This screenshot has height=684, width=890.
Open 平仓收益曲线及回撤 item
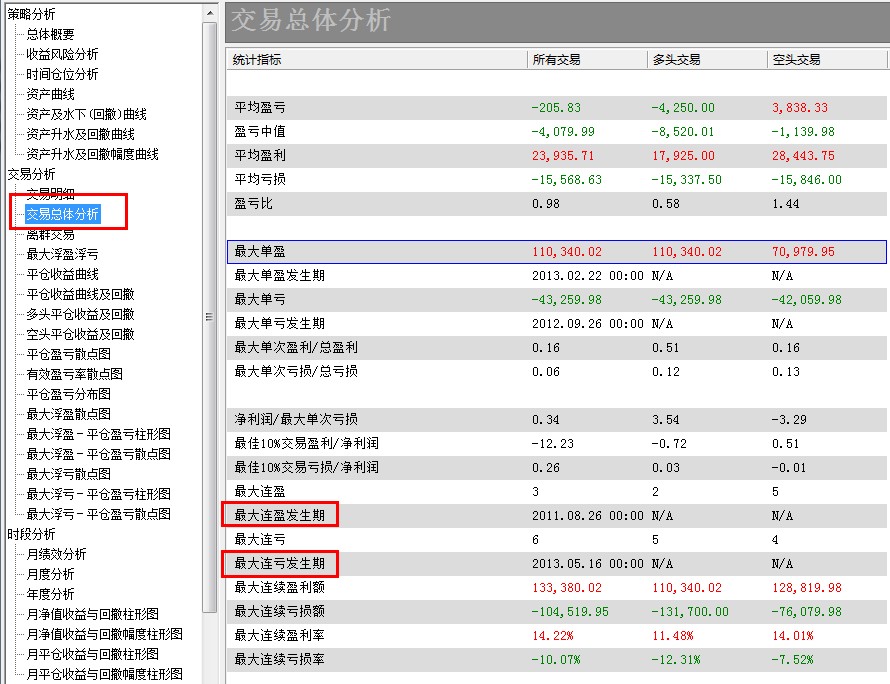tap(81, 294)
